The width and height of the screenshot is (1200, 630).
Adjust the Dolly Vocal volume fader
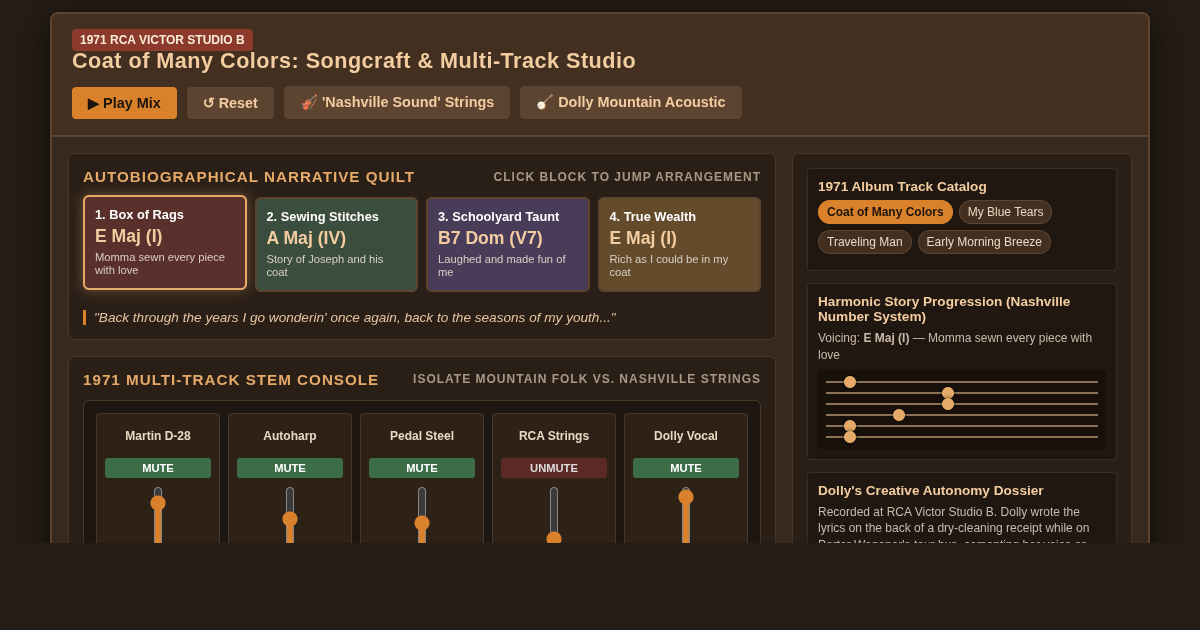click(686, 515)
